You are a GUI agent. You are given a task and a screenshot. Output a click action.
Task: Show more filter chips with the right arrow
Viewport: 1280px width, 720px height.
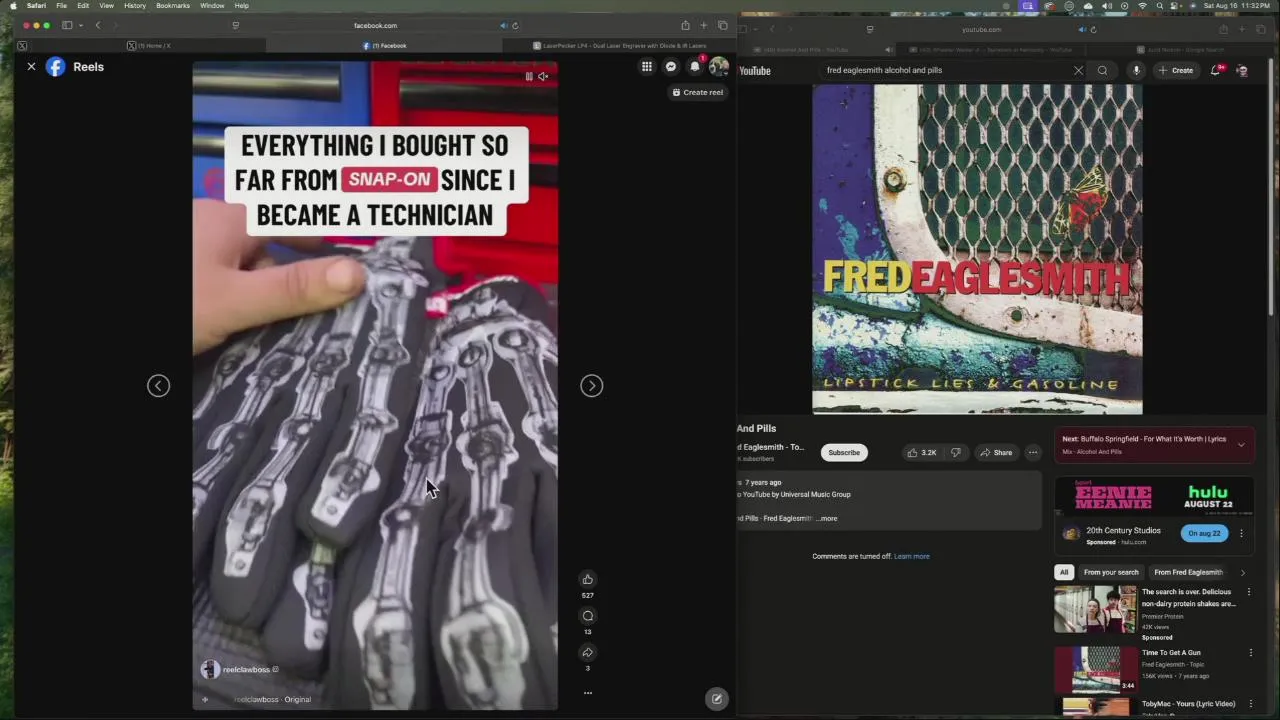[x=1243, y=572]
